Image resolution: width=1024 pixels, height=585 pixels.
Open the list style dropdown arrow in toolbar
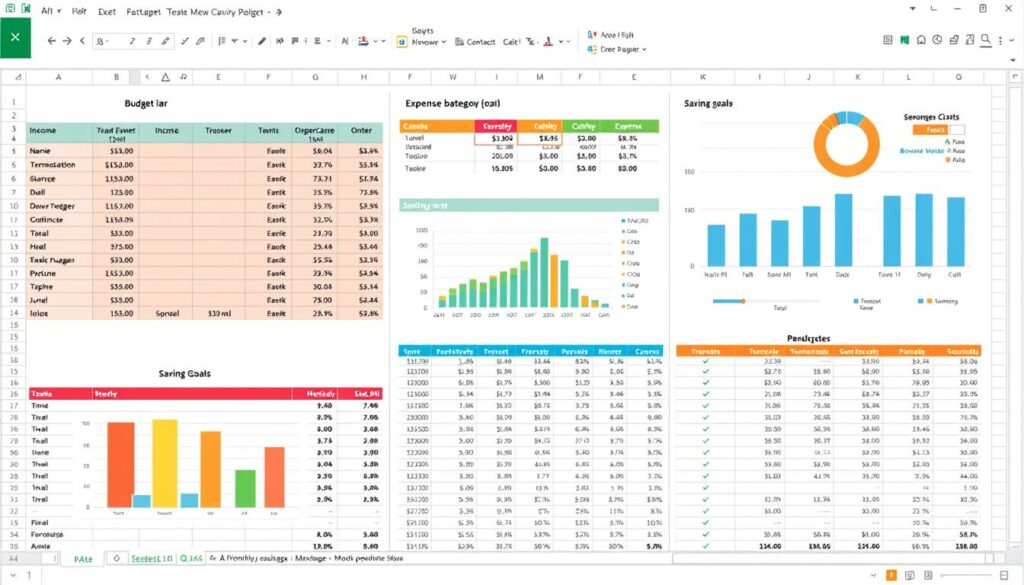[x=245, y=41]
